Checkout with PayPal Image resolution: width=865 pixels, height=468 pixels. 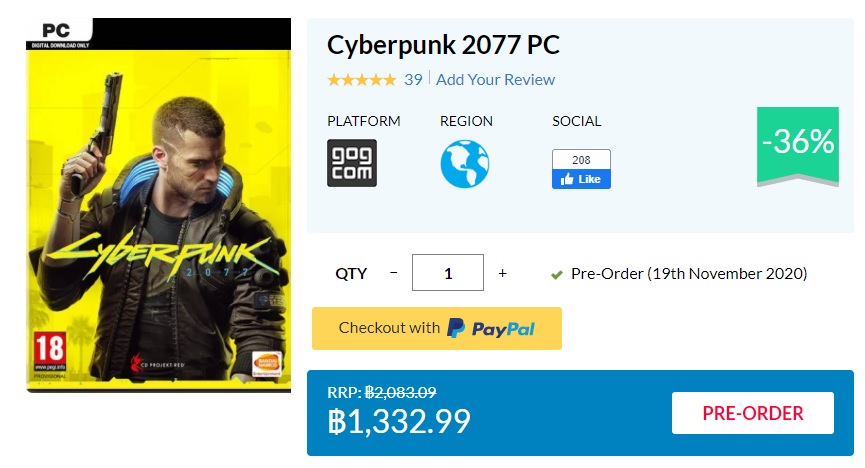pos(437,328)
